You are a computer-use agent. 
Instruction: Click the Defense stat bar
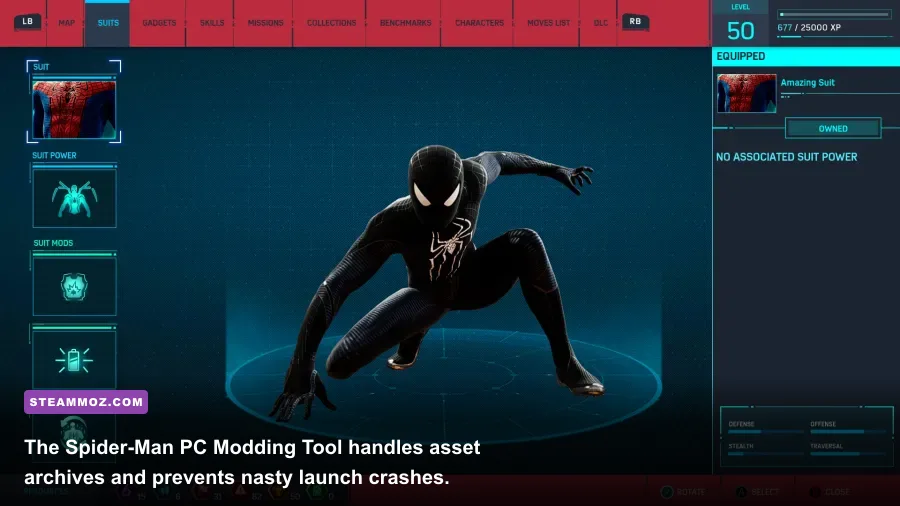click(x=765, y=431)
